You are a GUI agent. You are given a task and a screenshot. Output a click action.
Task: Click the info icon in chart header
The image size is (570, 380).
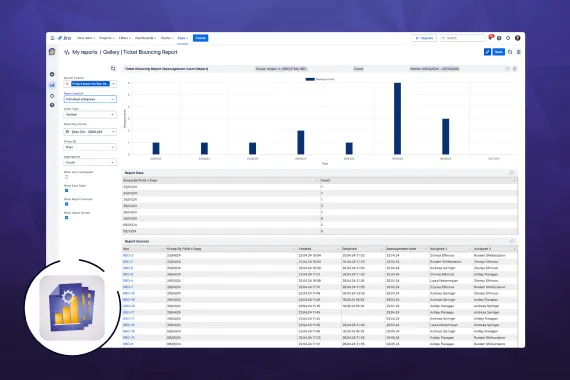[x=507, y=69]
